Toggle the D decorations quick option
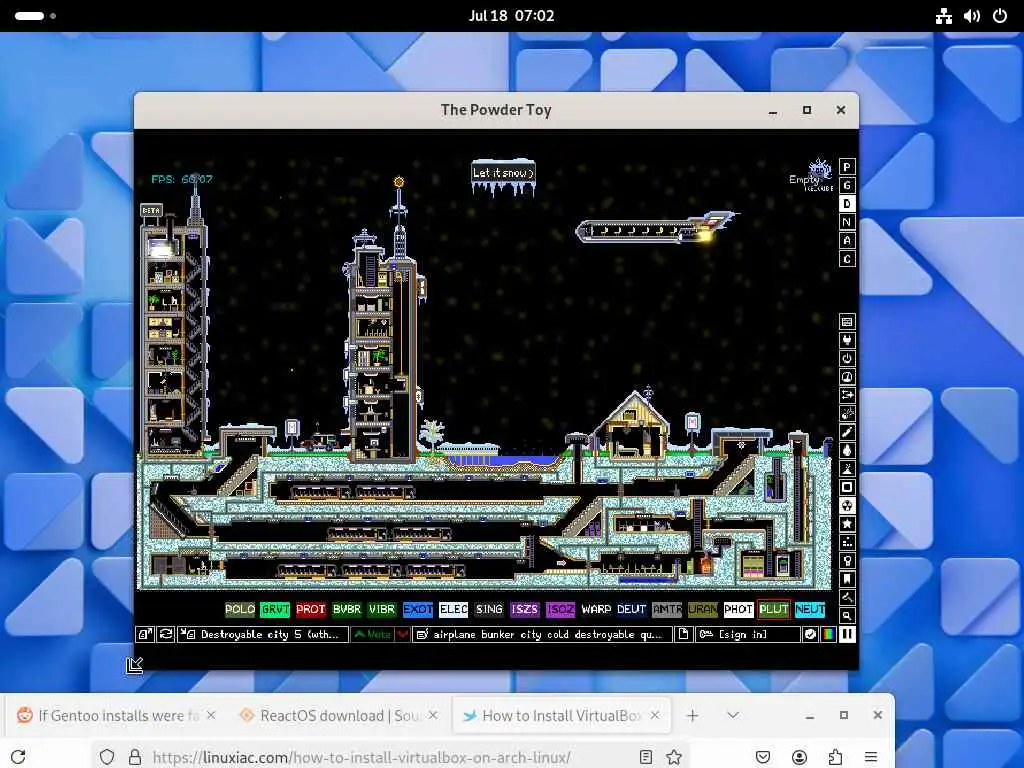This screenshot has width=1024, height=768. pos(847,204)
